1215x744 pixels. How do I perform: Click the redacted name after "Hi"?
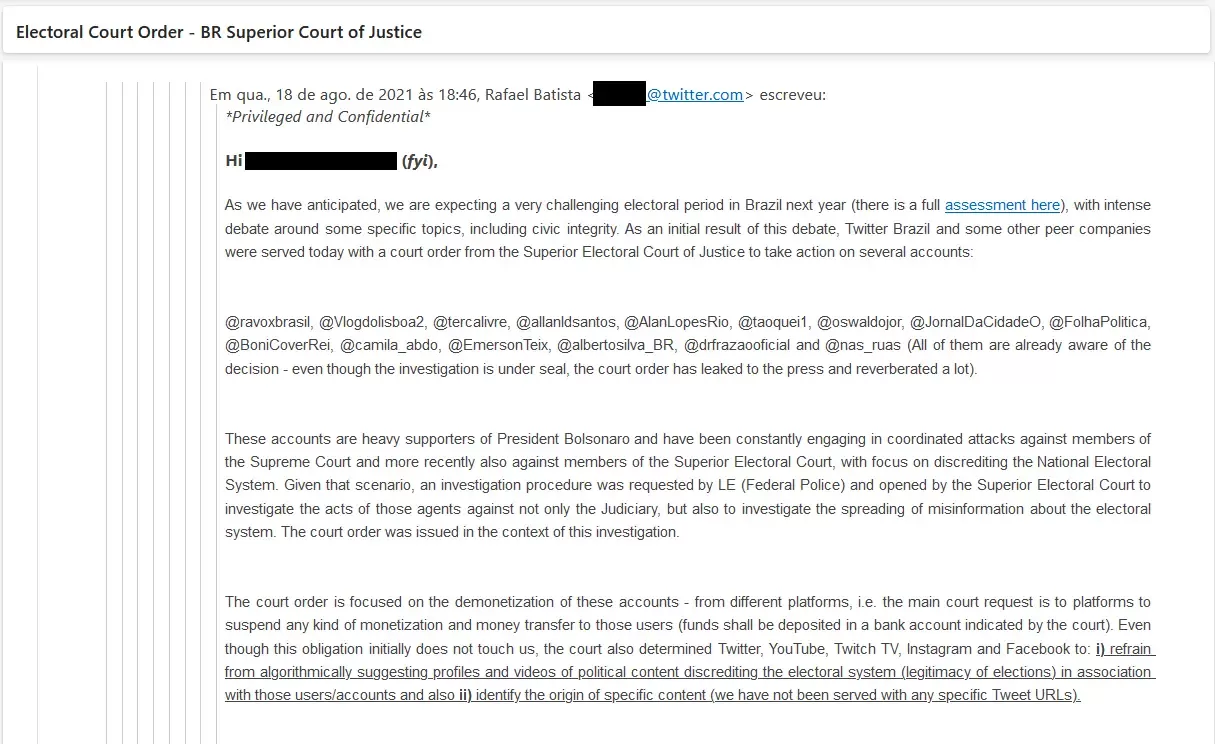pos(321,161)
